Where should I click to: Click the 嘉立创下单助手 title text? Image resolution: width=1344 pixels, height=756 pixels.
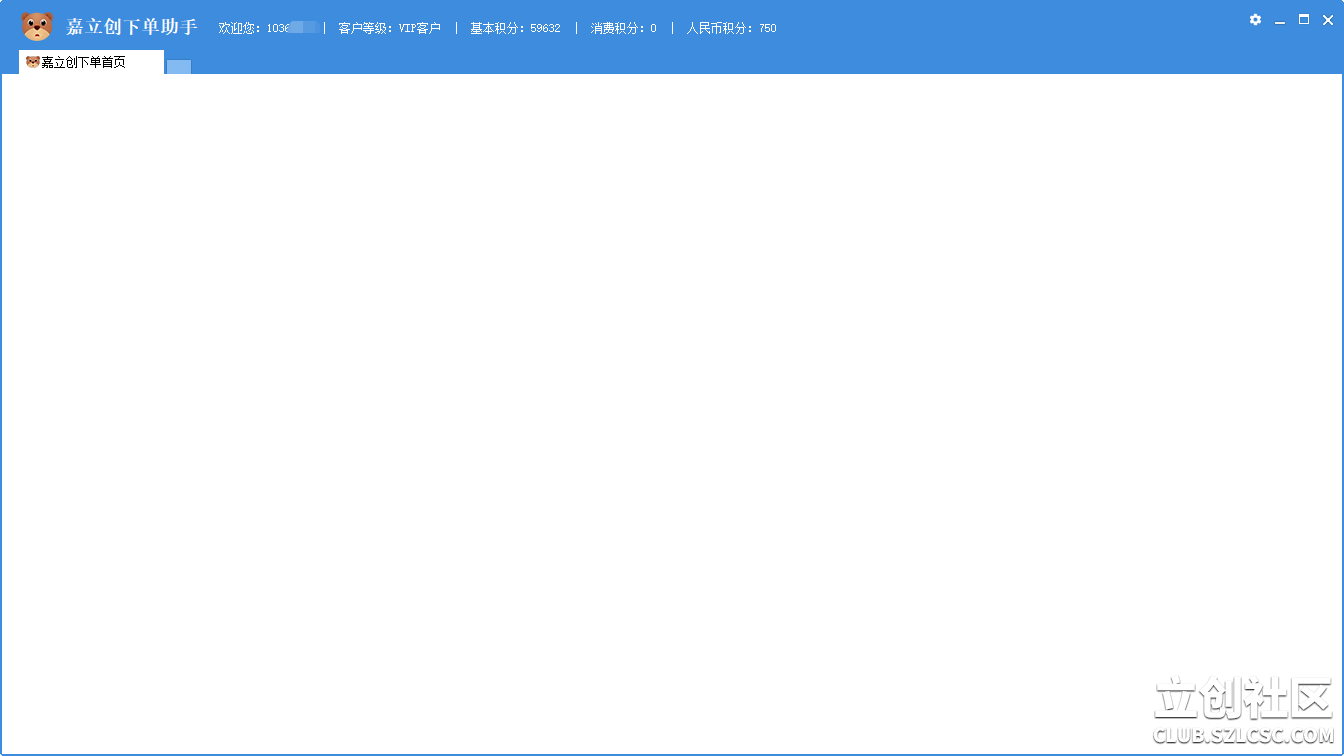click(131, 27)
